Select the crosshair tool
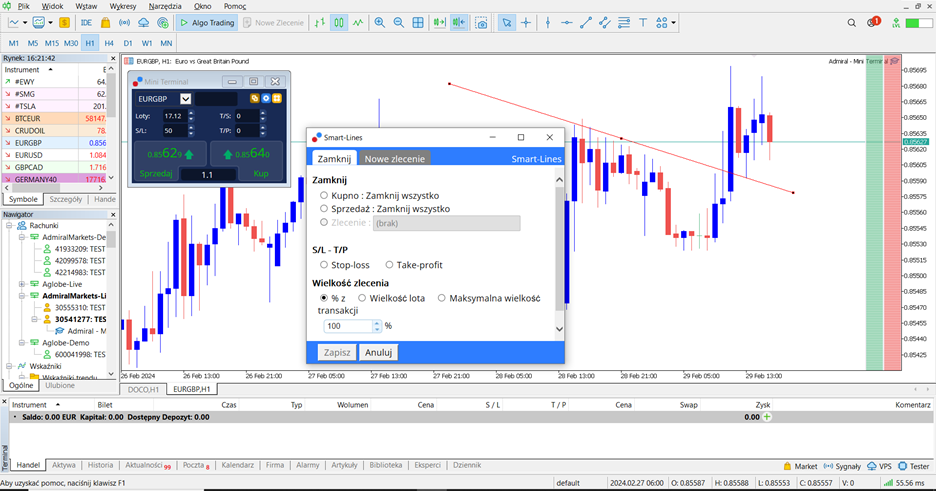Viewport: 936px width, 491px height. point(526,23)
